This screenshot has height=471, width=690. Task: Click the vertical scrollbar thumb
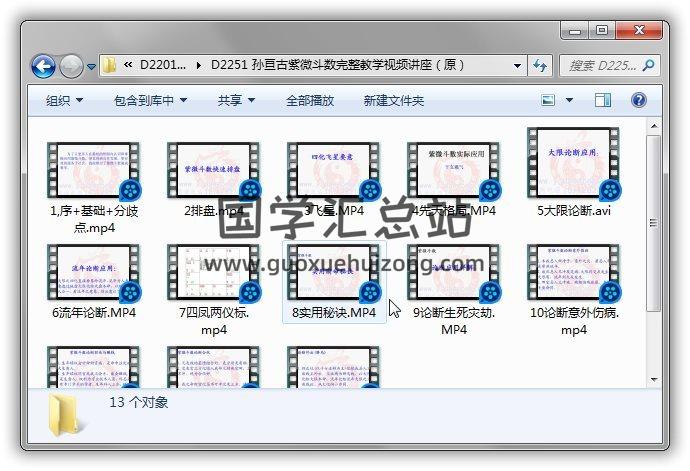(654, 223)
